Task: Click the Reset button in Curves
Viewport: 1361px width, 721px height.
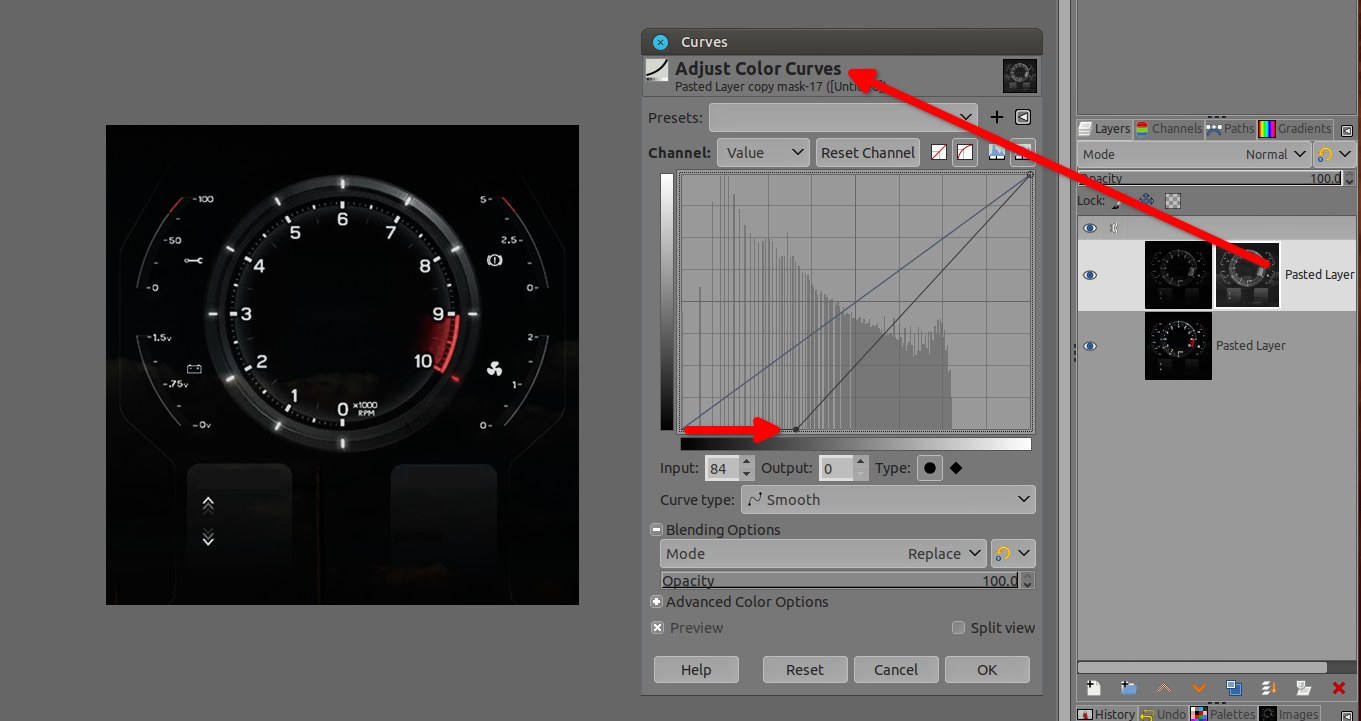Action: pyautogui.click(x=805, y=670)
